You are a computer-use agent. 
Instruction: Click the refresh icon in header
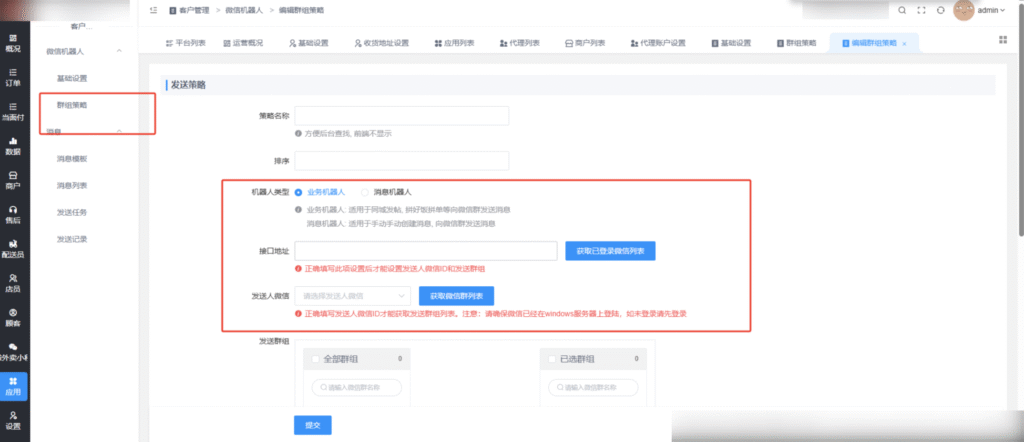pos(940,10)
